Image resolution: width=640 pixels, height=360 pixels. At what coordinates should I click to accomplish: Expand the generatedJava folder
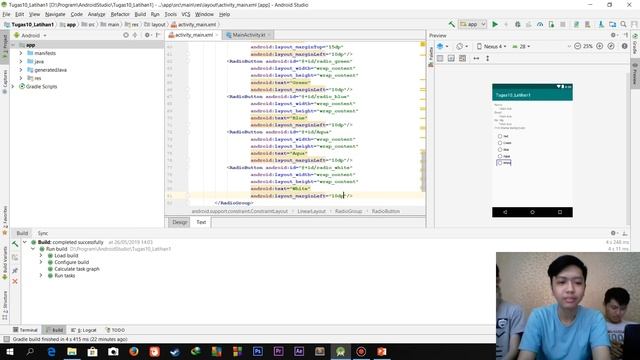(21, 70)
